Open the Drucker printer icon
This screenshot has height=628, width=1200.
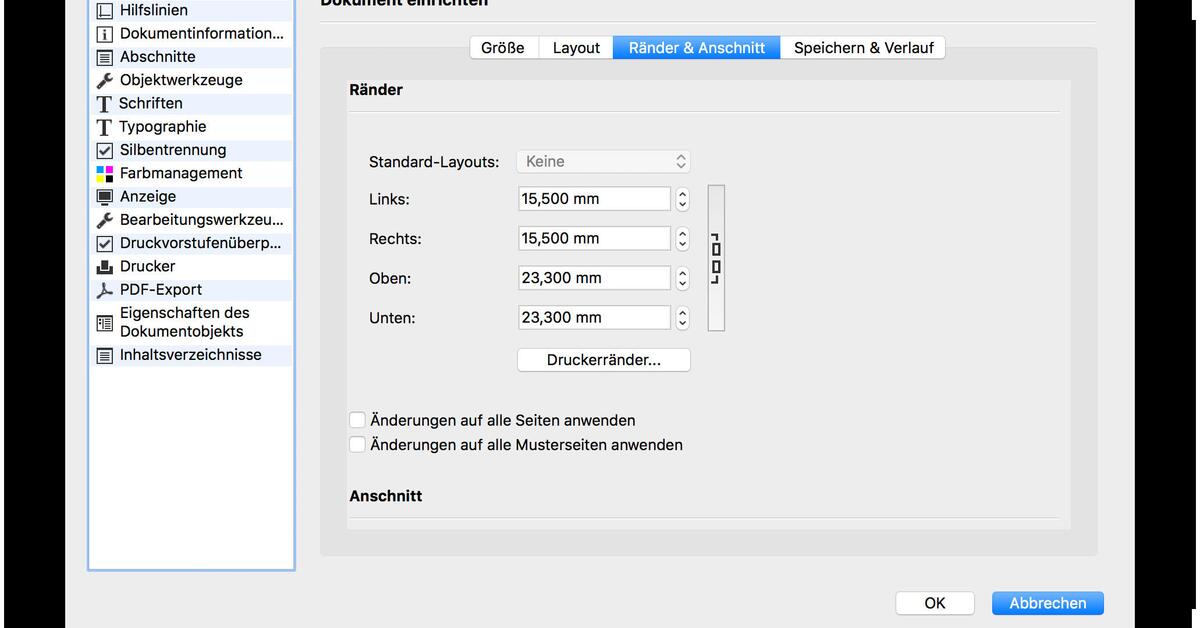[104, 266]
